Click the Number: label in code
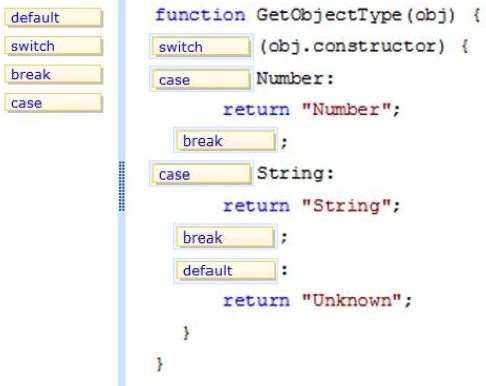486x386 pixels. pyautogui.click(x=295, y=79)
